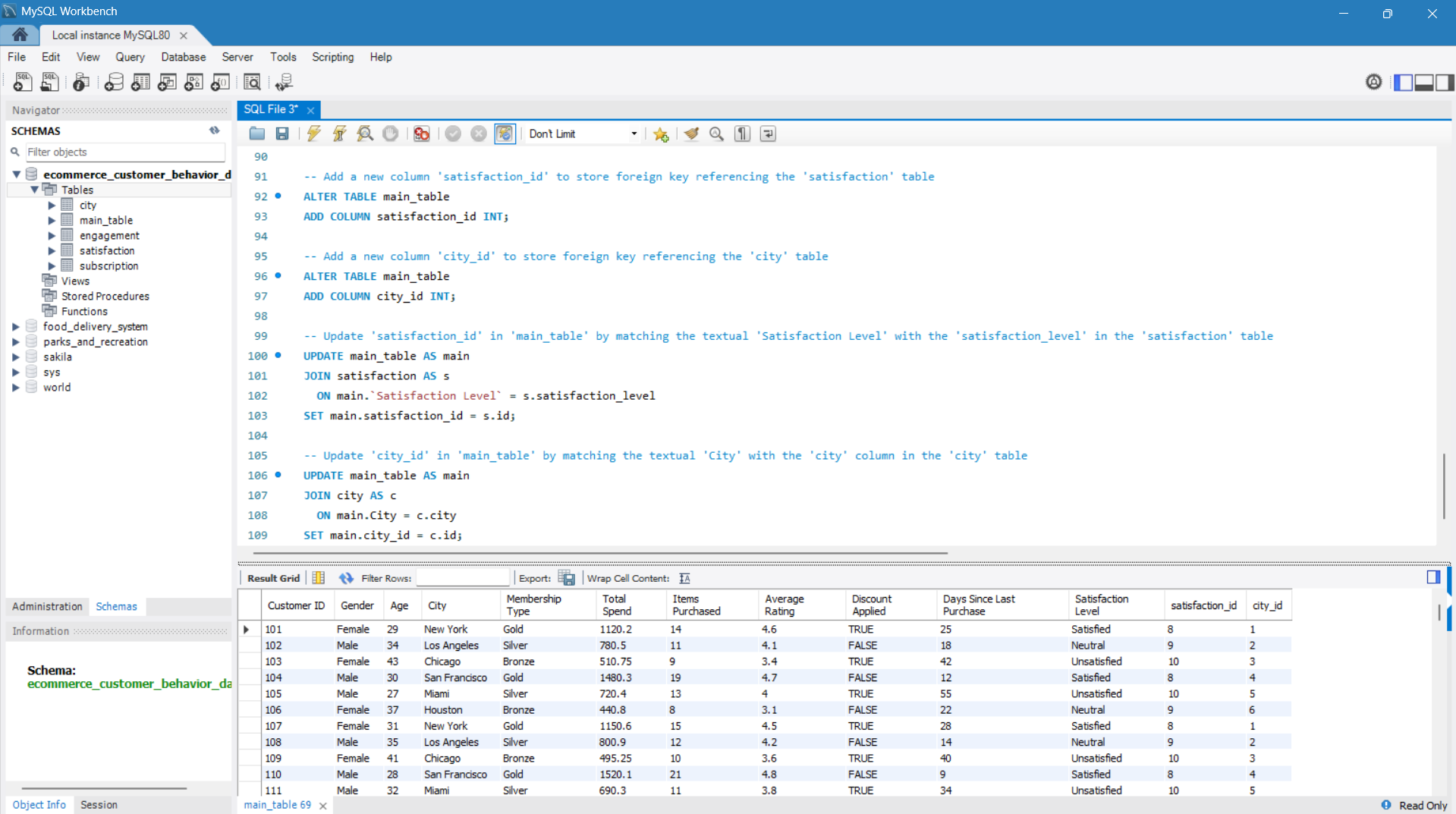This screenshot has height=814, width=1456.
Task: Sort by Customer ID column header
Action: (x=296, y=605)
